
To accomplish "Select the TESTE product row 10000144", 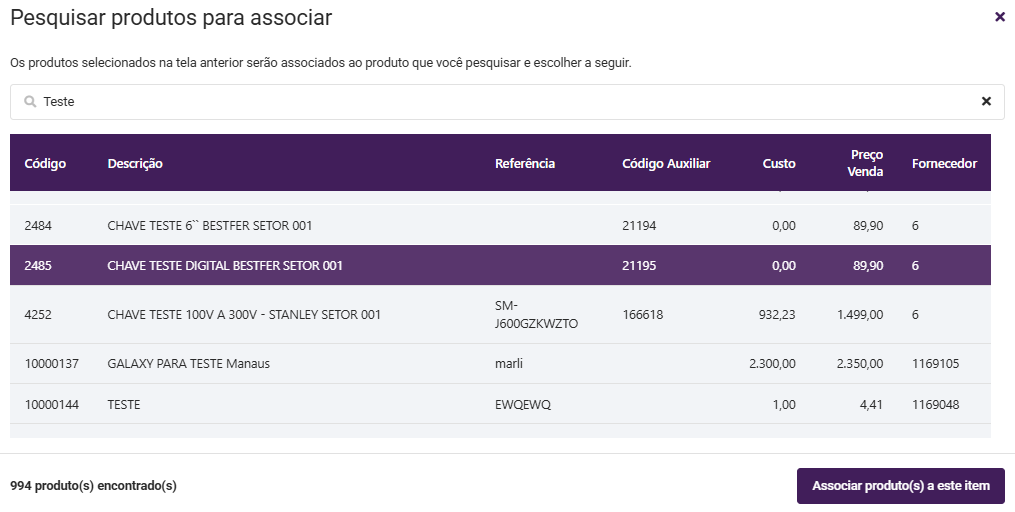I will [x=124, y=404].
